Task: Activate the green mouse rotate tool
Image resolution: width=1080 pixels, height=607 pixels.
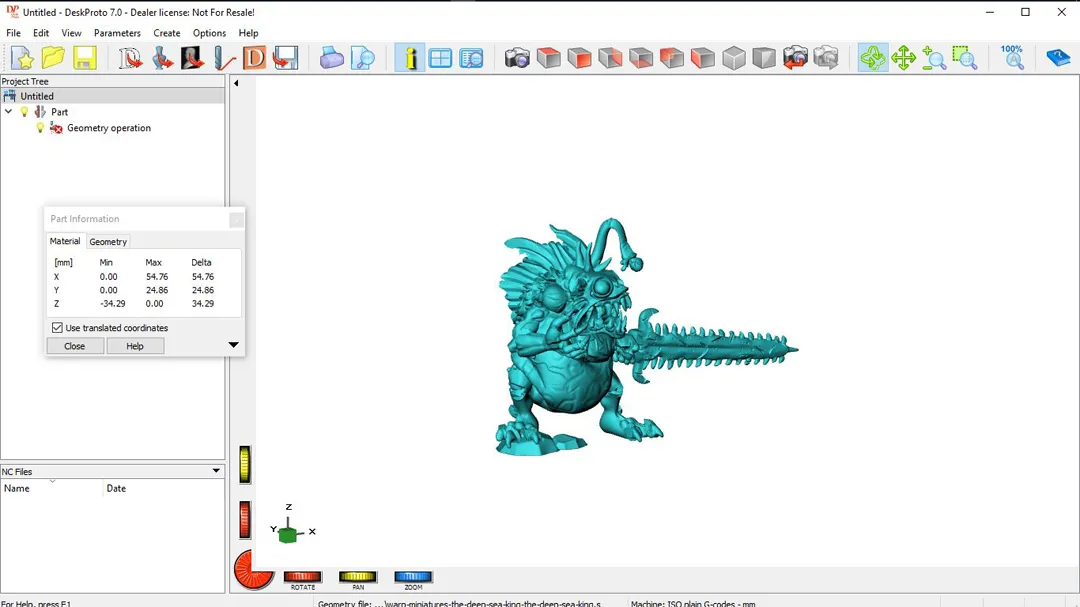Action: 873,58
